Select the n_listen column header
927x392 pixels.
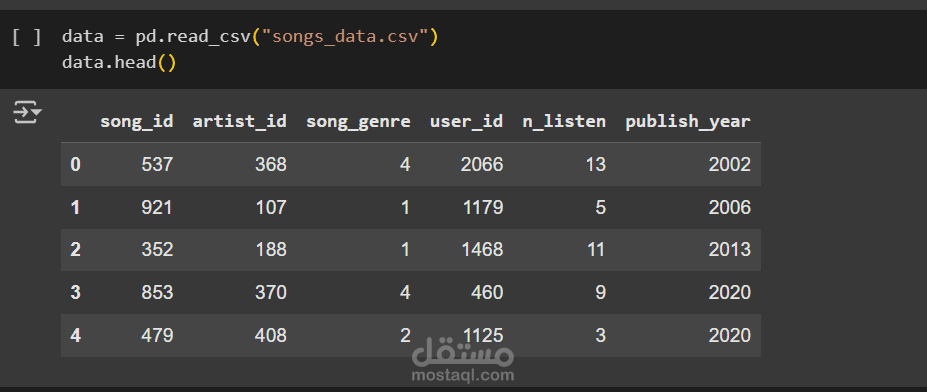pos(564,121)
